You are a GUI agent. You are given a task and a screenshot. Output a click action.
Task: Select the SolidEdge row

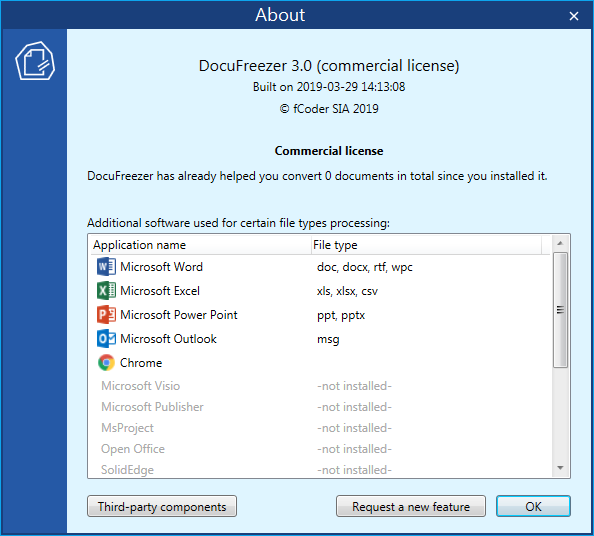tap(320, 470)
